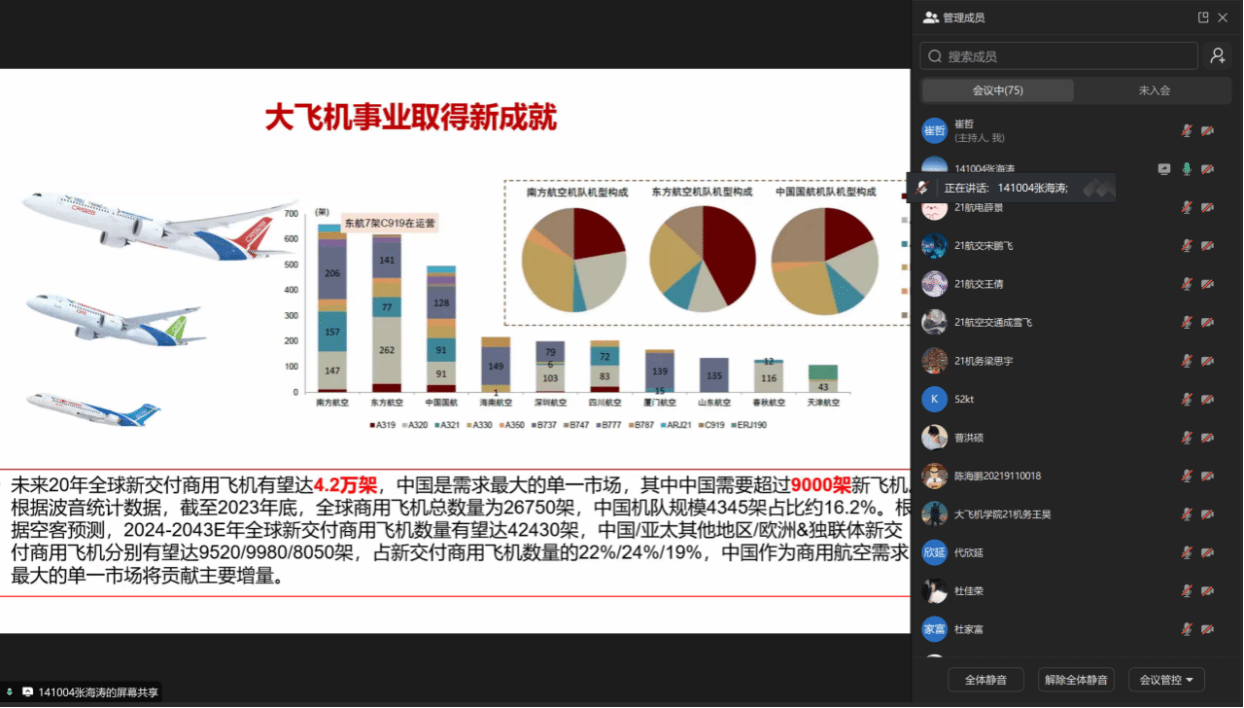The width and height of the screenshot is (1244, 708).
Task: Click the screen share icon for 141004张海涛
Action: (x=1164, y=169)
